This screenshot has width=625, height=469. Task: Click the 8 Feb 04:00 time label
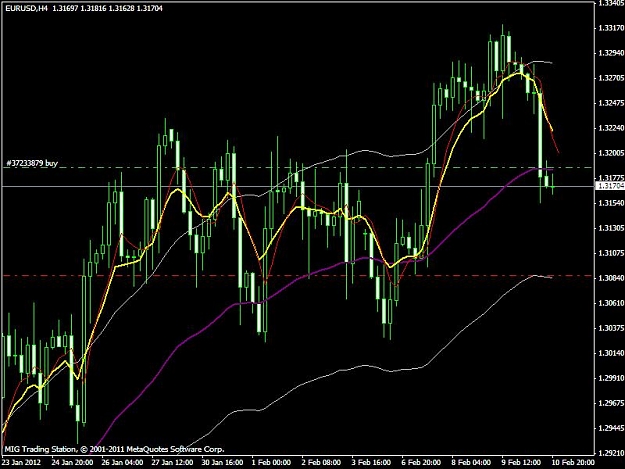point(472,463)
